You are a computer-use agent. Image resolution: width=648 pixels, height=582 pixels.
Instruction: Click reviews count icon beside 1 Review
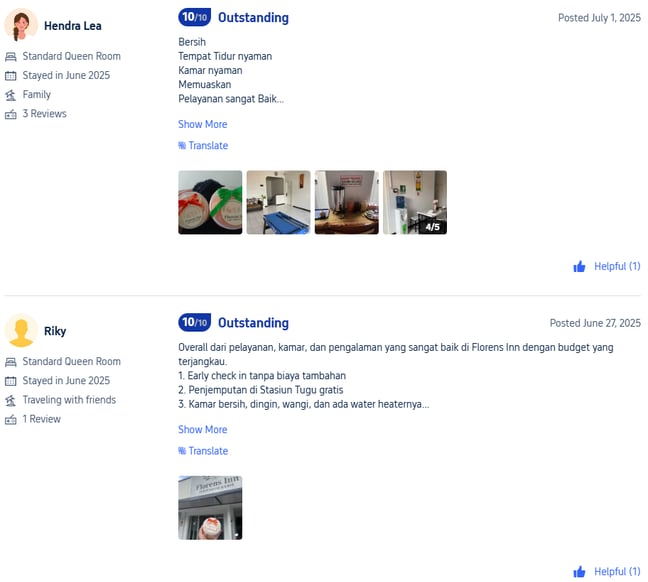11,420
